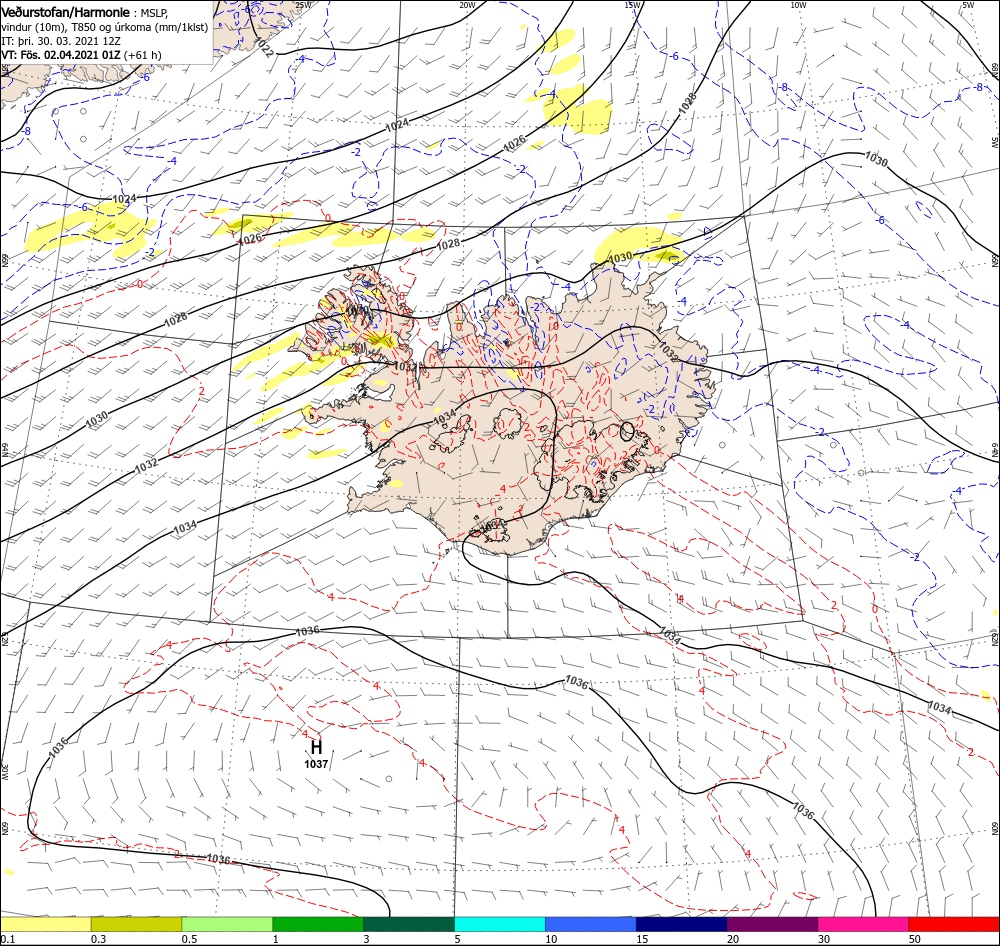Click the 50 legend scale value
Image resolution: width=1000 pixels, height=946 pixels.
point(915,939)
